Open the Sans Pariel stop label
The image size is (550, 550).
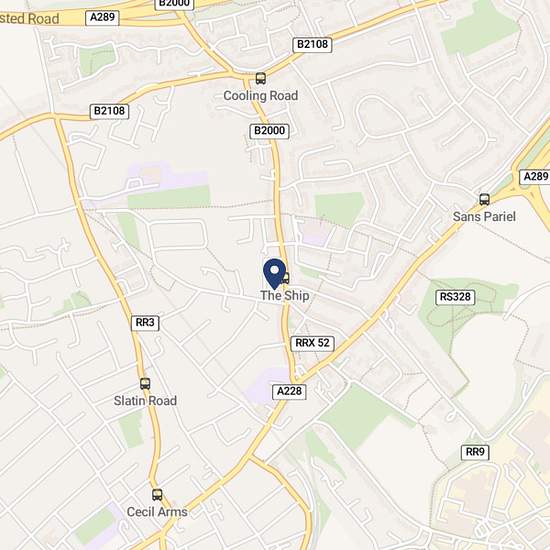click(484, 216)
